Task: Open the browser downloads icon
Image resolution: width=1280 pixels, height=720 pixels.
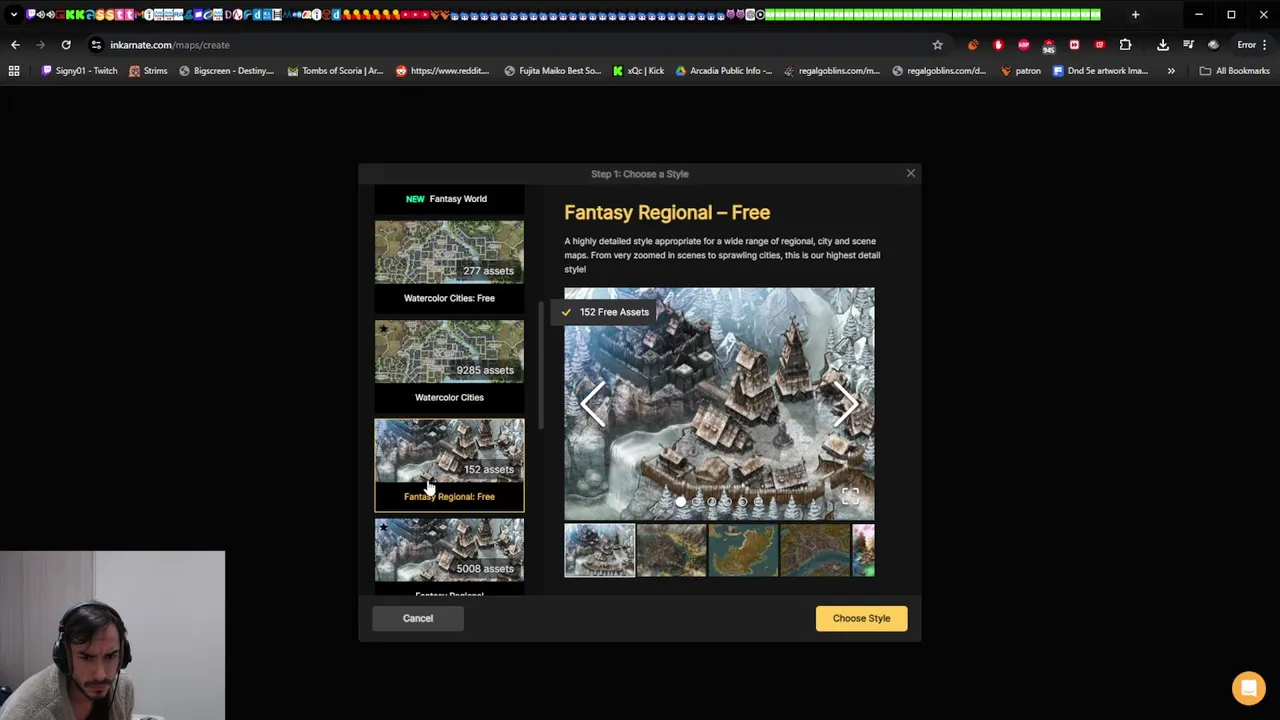Action: (1163, 45)
